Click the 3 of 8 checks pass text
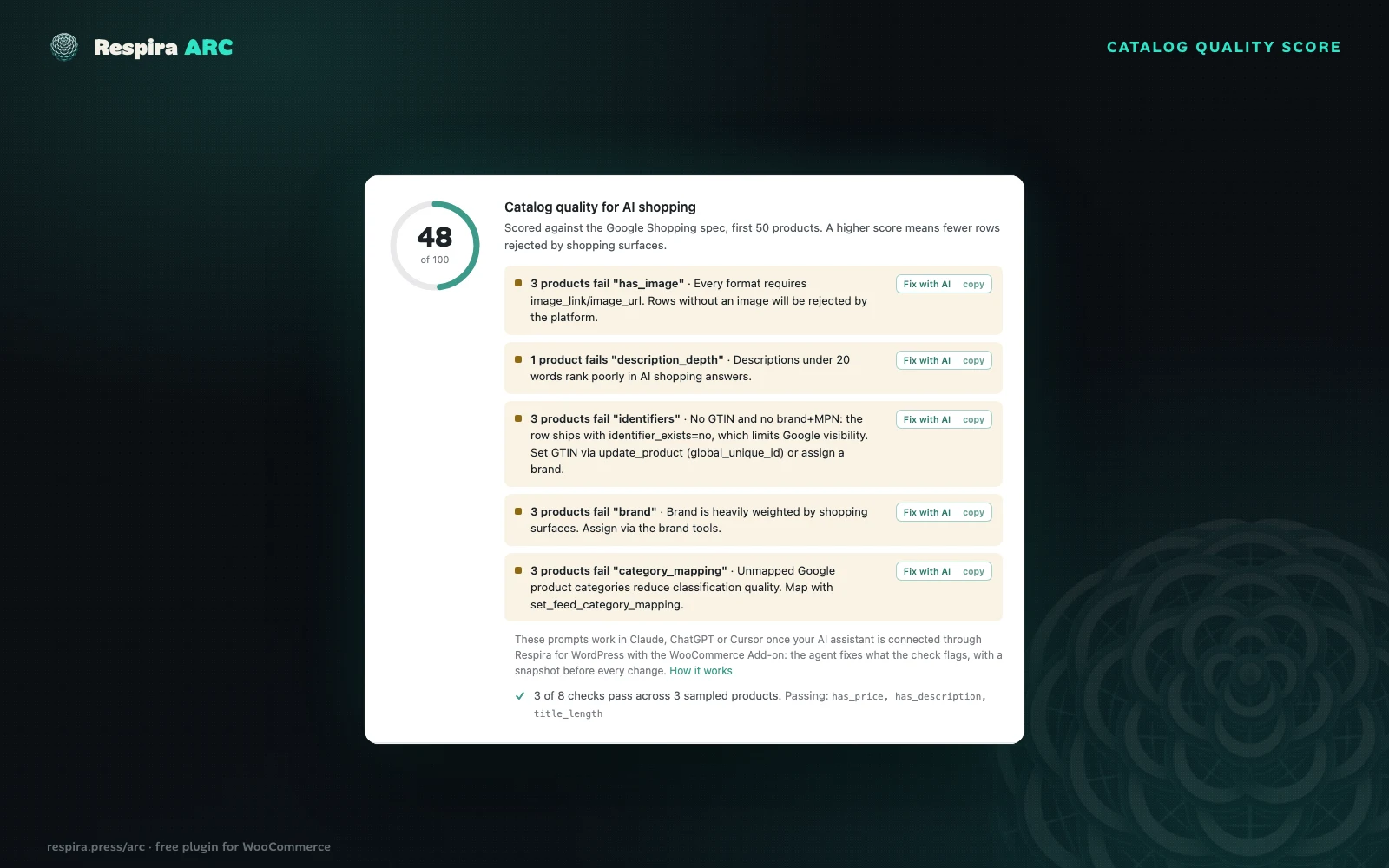1389x868 pixels. tap(657, 696)
